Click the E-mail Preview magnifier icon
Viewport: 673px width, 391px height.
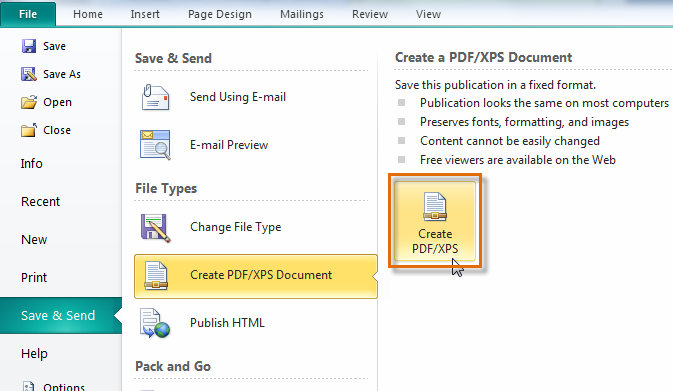155,145
